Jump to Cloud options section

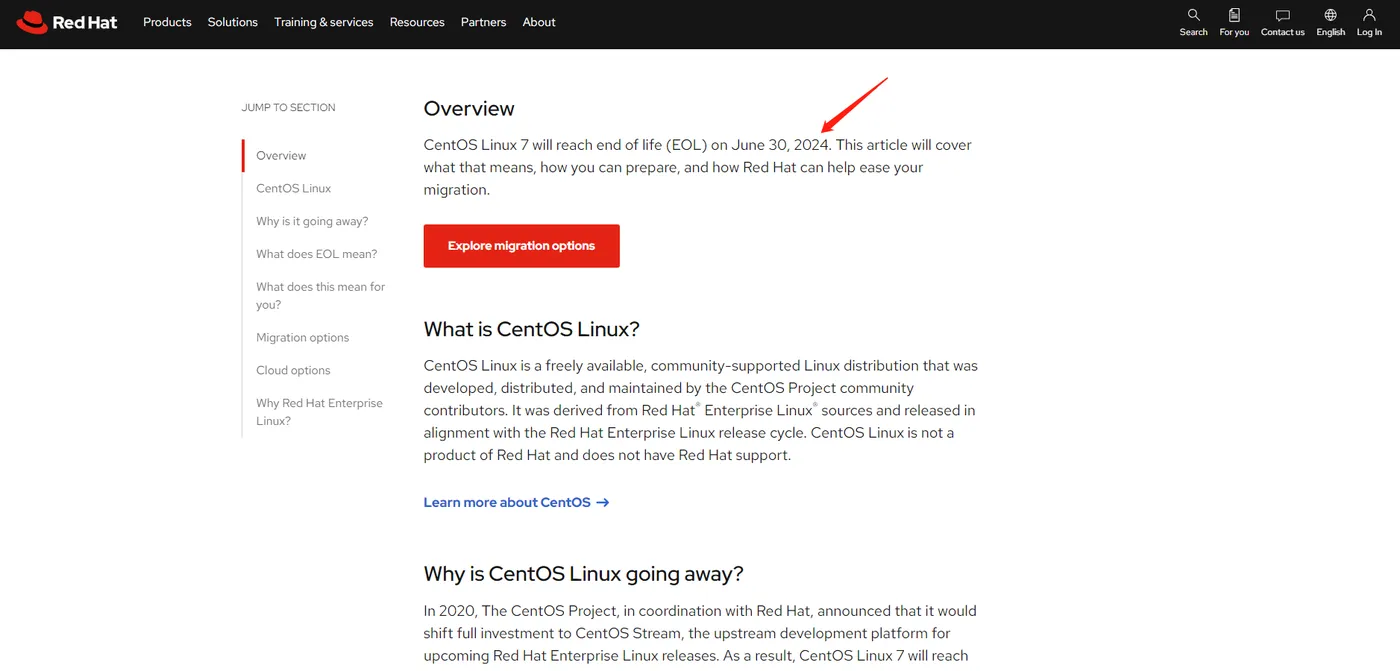(293, 370)
